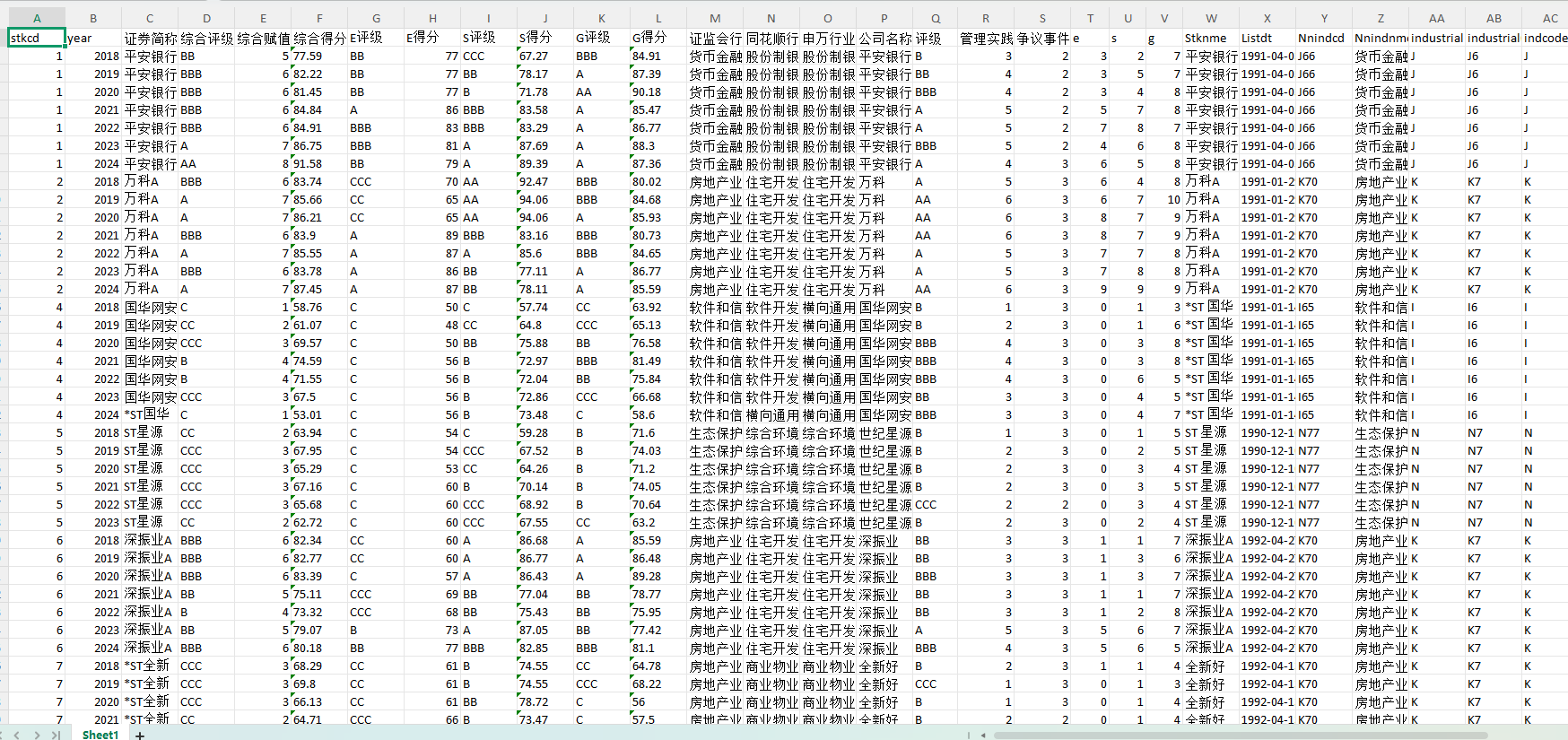Select the cell containing 63.94
Image resolution: width=1568 pixels, height=740 pixels.
coord(319,432)
